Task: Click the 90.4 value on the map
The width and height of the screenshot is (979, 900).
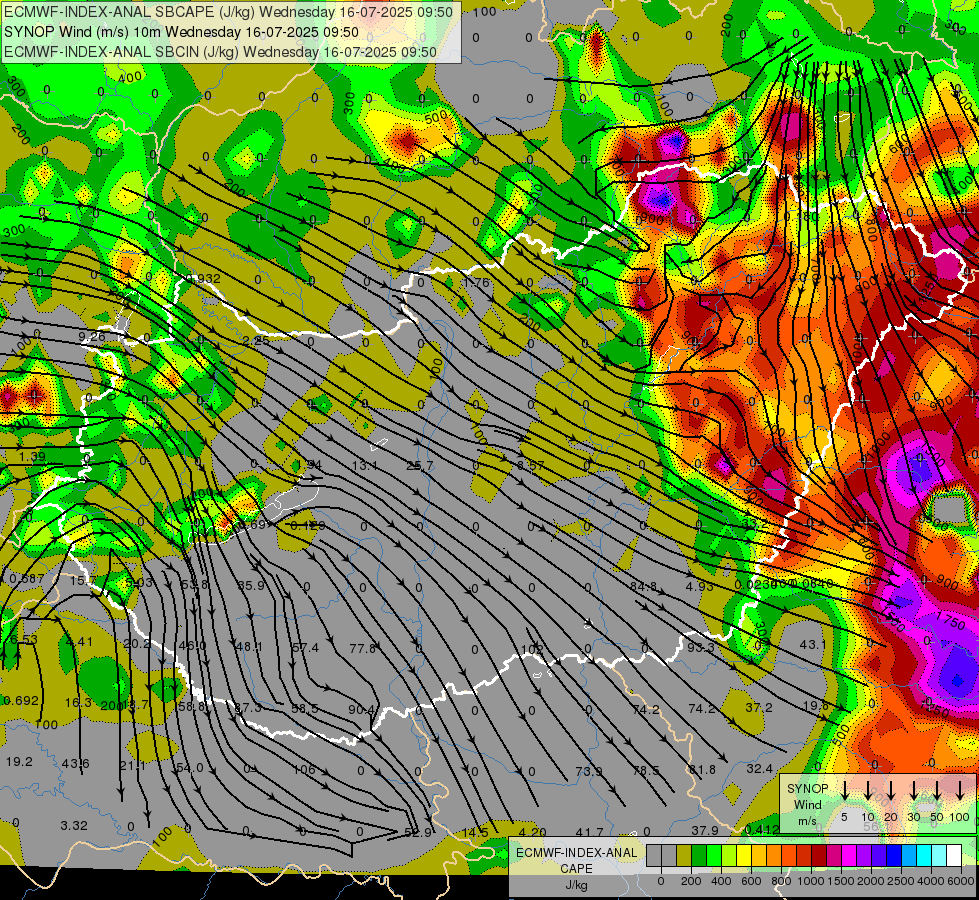Action: tap(363, 710)
